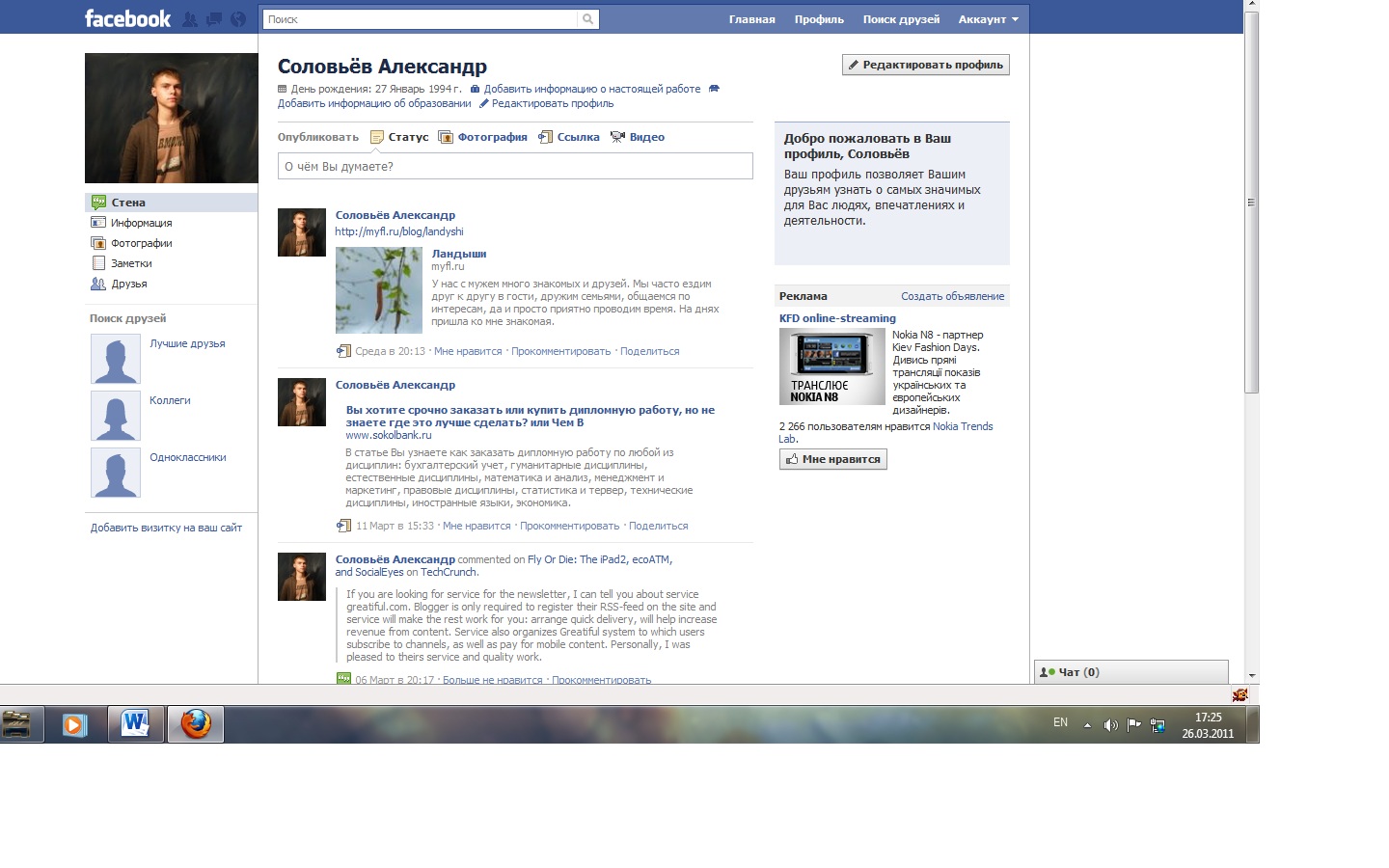
Task: Focus the 'О чём Вы думаете?' box
Action: (x=515, y=166)
